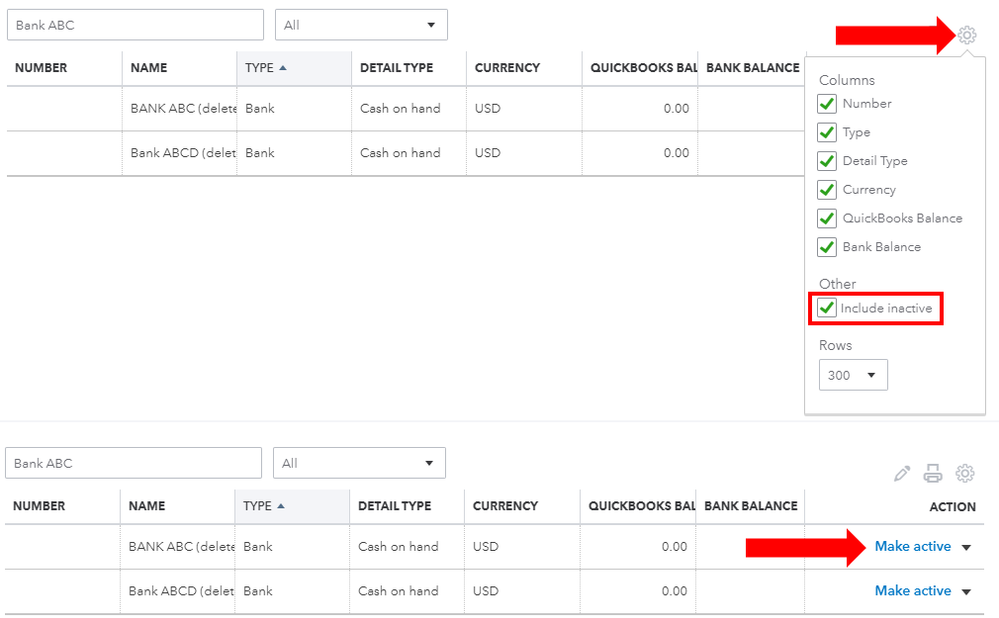Toggle the Bank Balance column checkbox
The width and height of the screenshot is (999, 618).
click(x=826, y=247)
